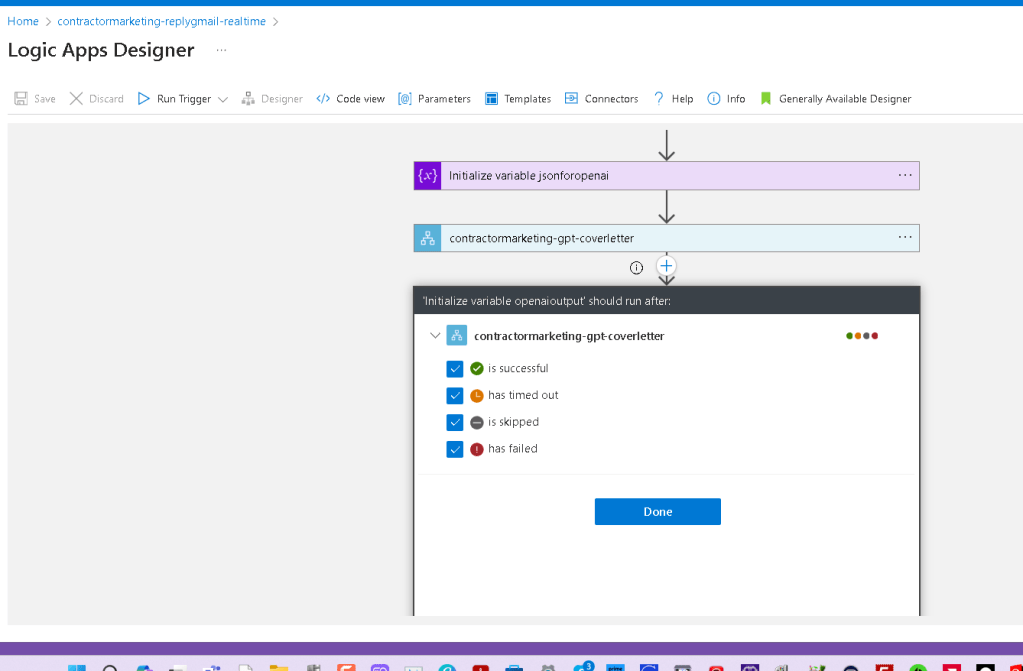Click the green Generally Available Designer bookmark icon
Viewport: 1023px width, 671px height.
pos(766,99)
